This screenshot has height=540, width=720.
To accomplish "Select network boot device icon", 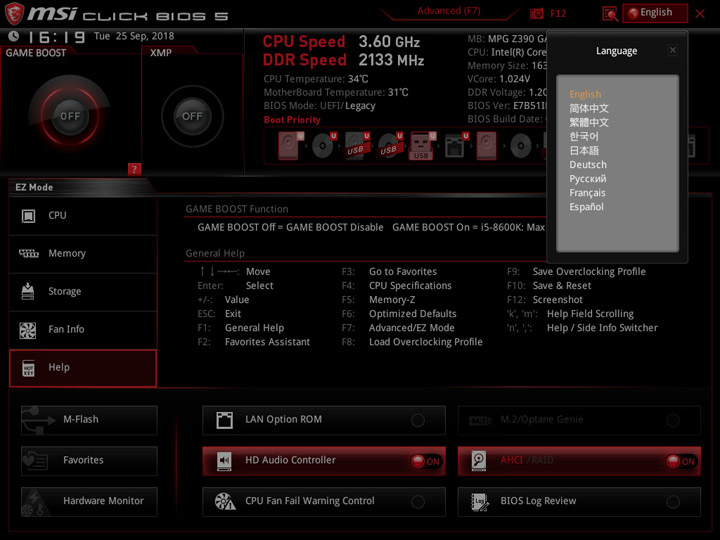I will 455,146.
